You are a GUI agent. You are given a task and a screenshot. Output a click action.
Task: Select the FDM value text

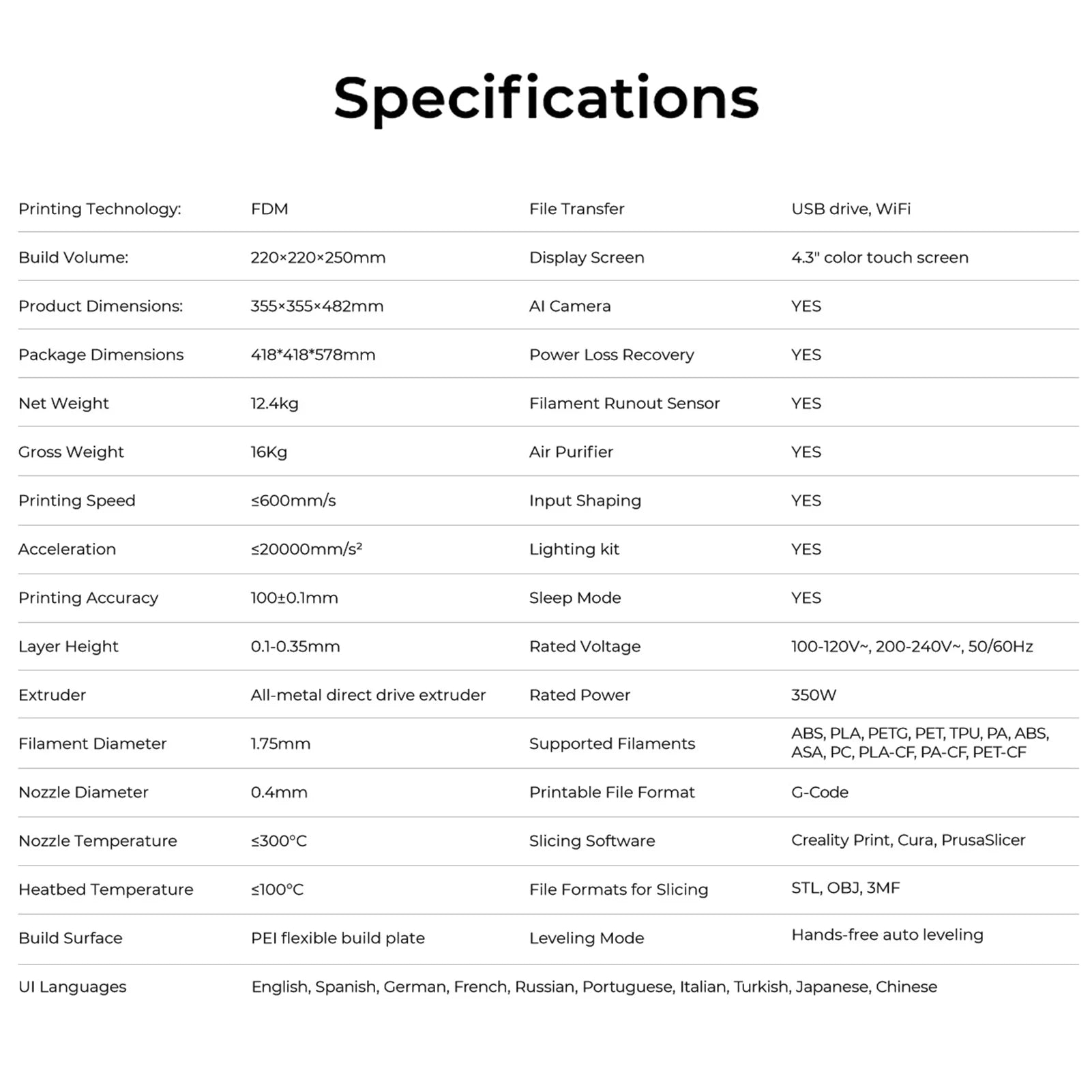[x=269, y=209]
